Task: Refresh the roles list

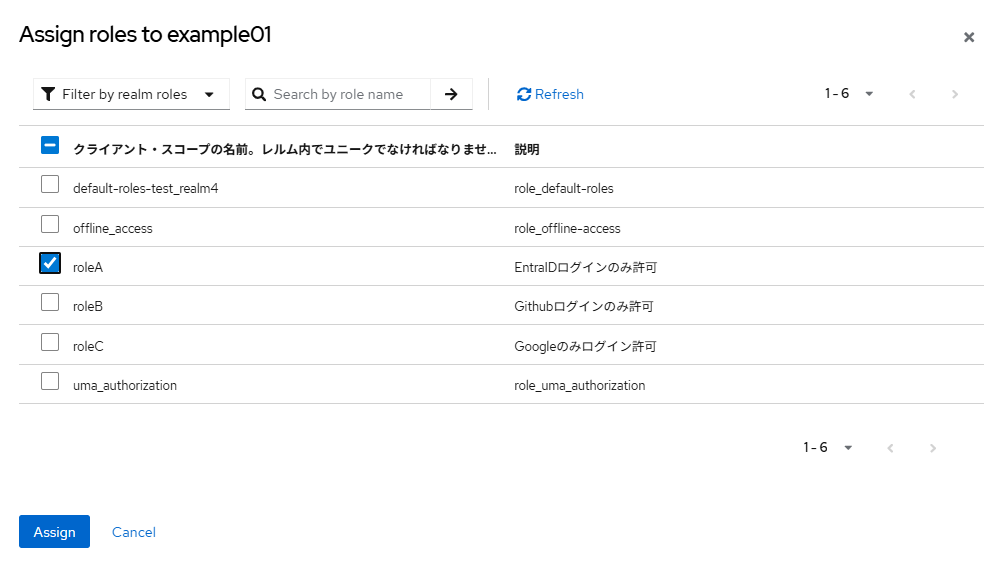Action: 550,95
